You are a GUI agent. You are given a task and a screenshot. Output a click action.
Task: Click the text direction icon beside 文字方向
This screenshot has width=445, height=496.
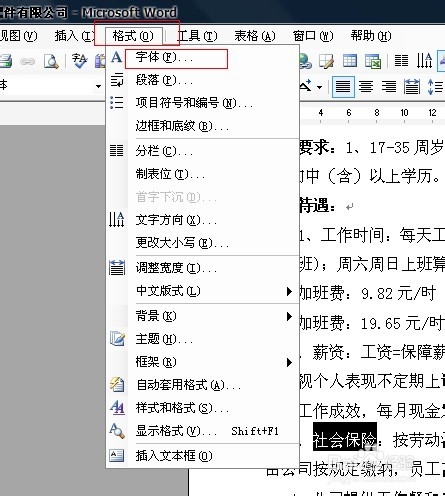[x=117, y=219]
